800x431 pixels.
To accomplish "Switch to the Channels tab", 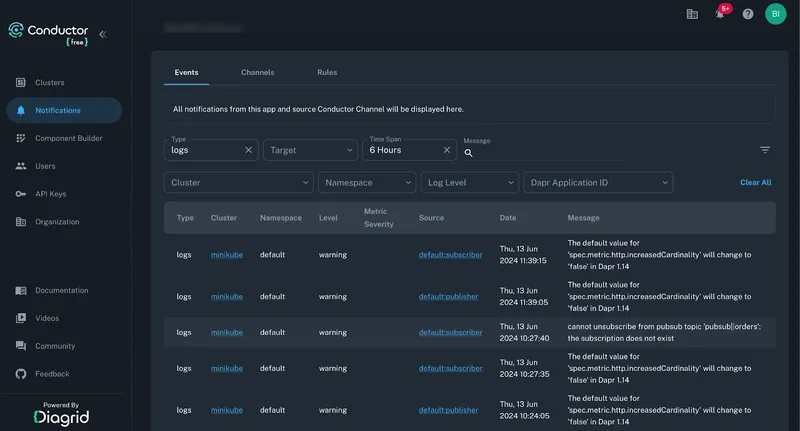I will point(257,73).
